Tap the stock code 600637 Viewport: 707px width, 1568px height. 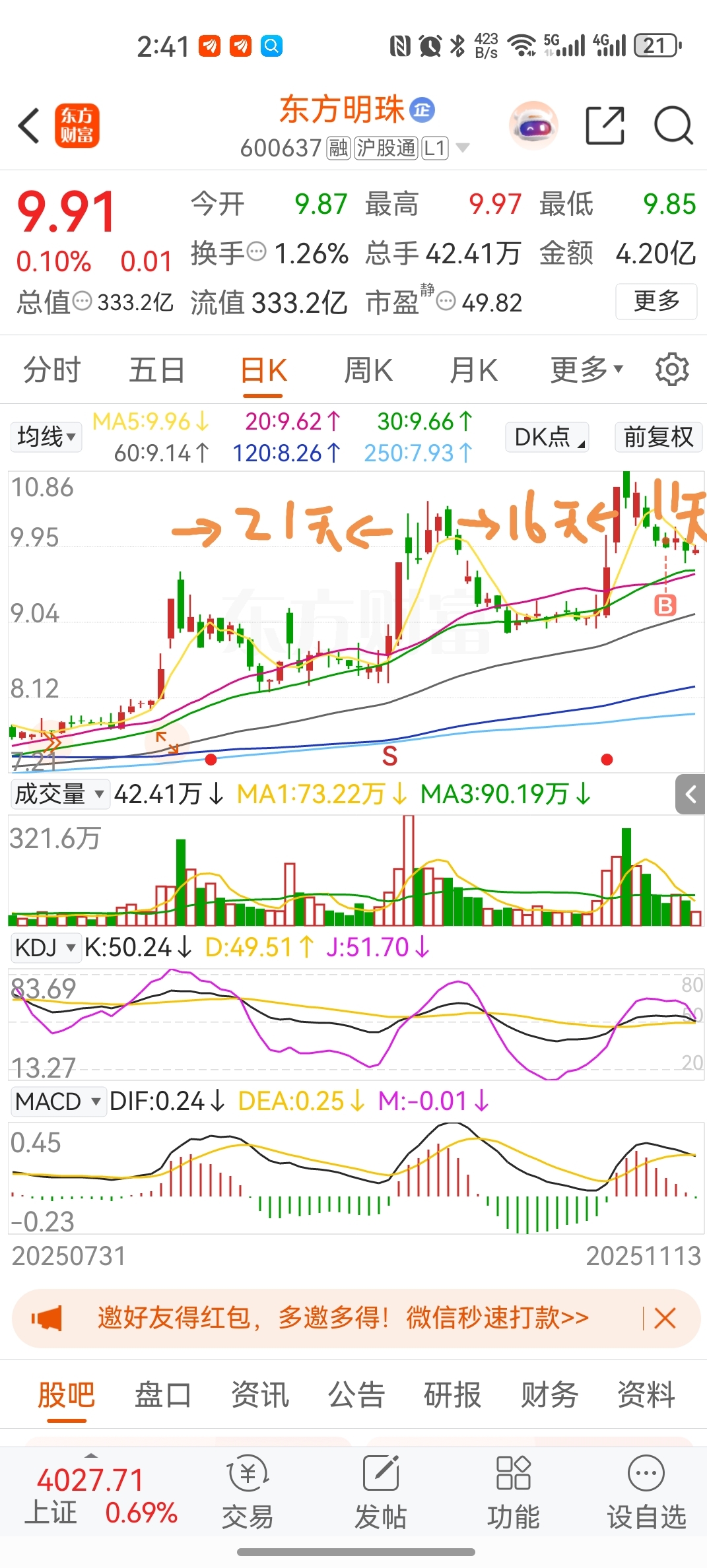coord(281,148)
